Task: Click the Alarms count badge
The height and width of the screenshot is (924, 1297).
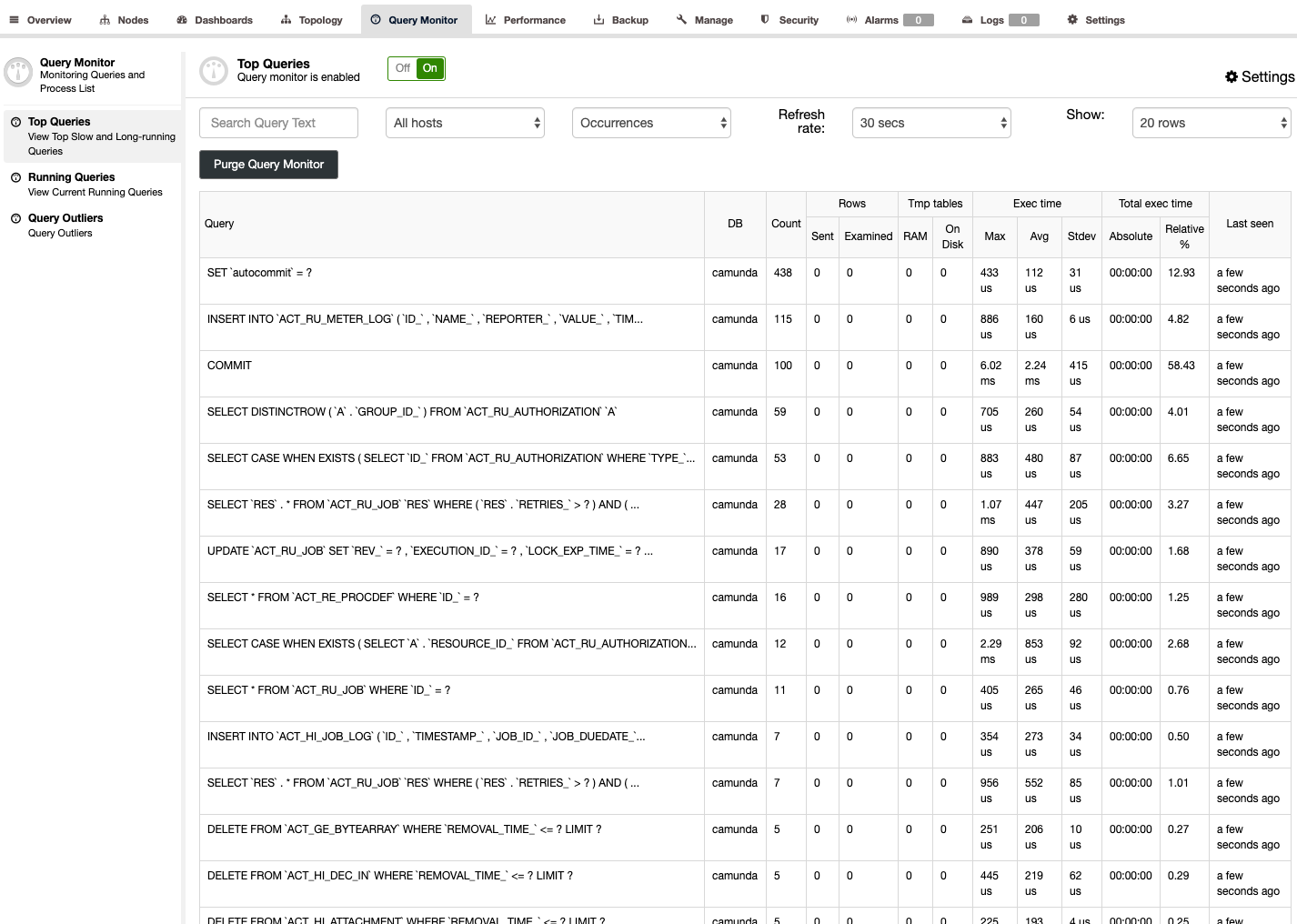Action: click(919, 20)
